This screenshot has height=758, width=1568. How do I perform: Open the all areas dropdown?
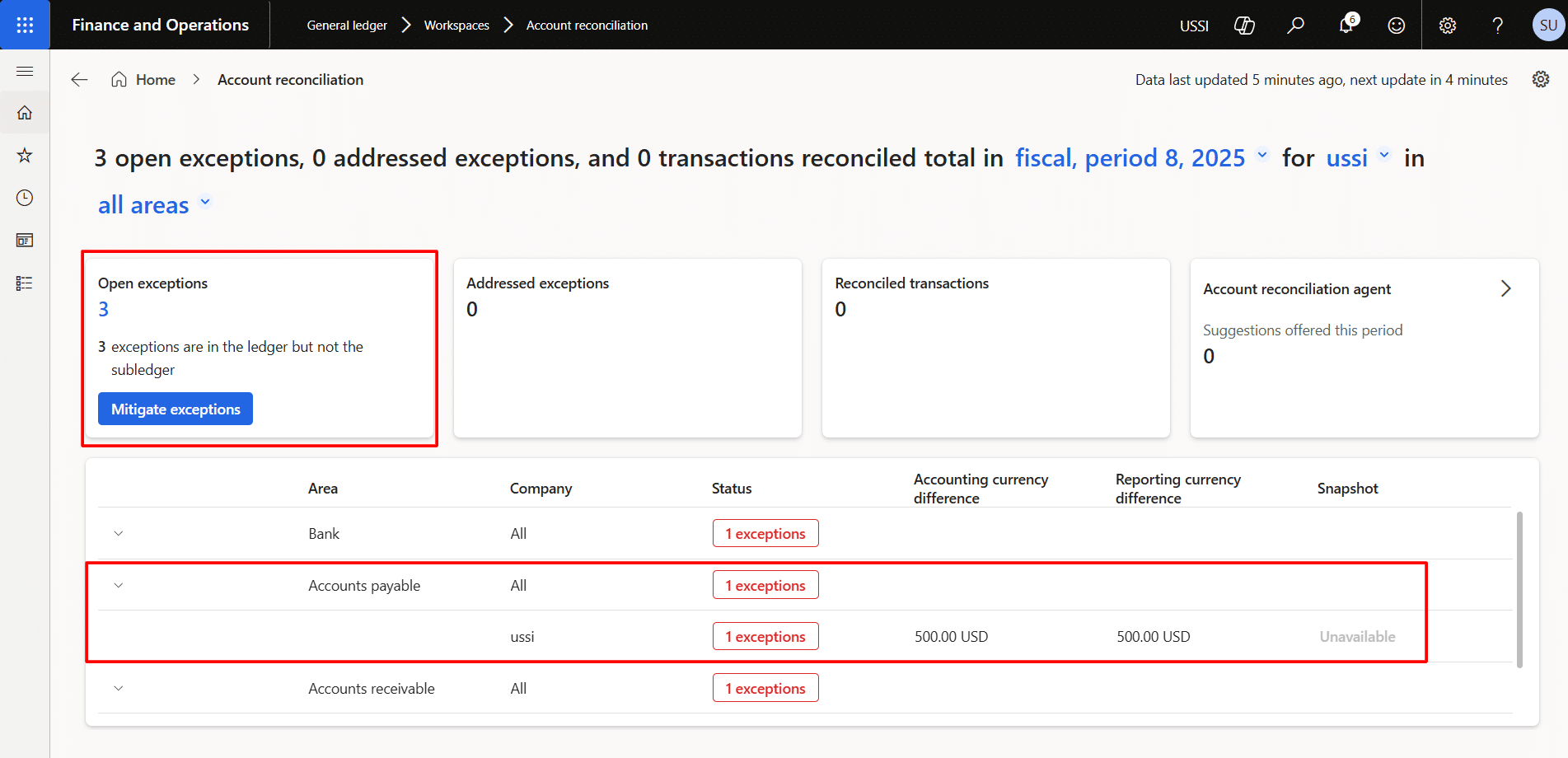click(x=154, y=205)
